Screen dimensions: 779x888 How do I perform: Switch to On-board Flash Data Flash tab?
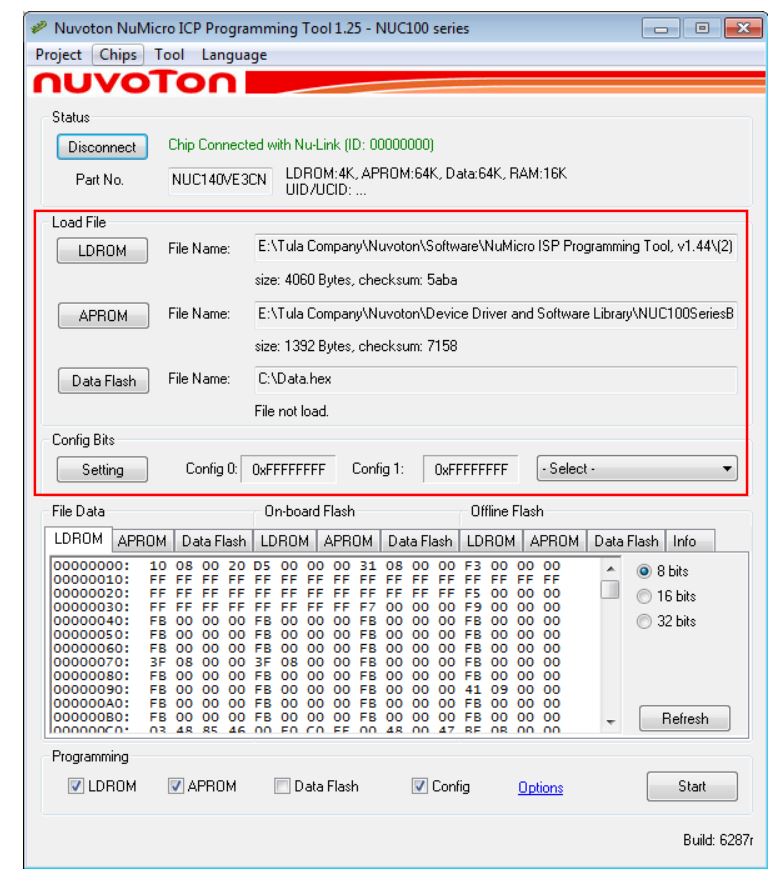(x=420, y=541)
